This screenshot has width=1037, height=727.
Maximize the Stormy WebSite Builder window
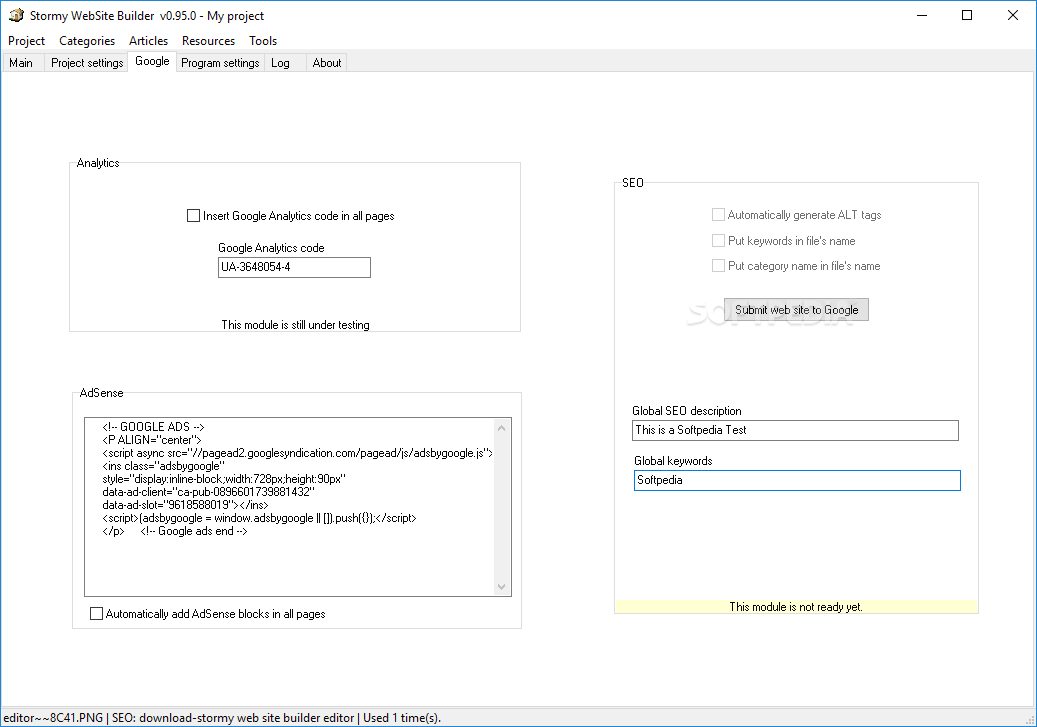[x=967, y=15]
